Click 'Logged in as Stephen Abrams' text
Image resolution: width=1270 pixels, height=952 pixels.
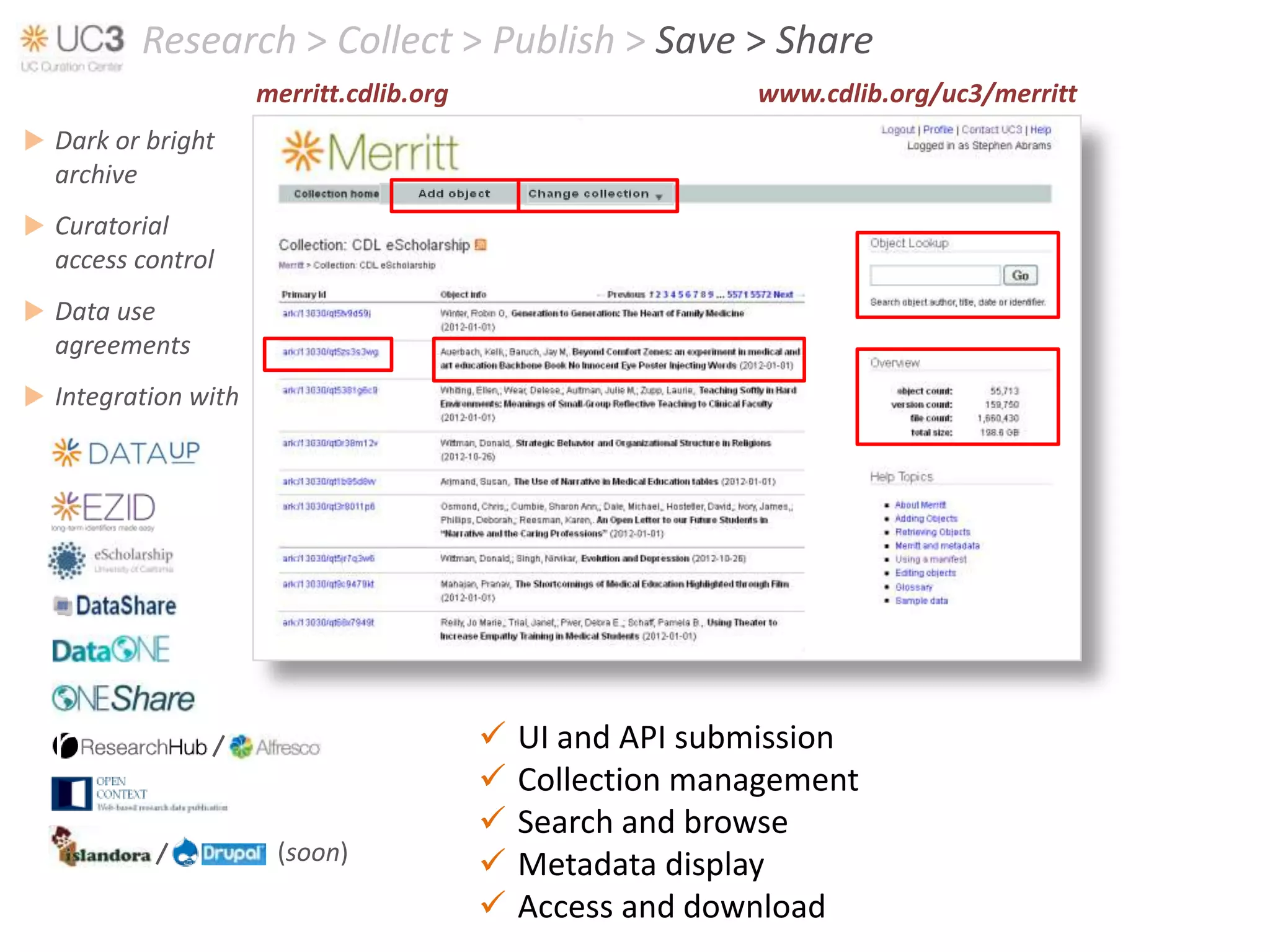pos(979,146)
